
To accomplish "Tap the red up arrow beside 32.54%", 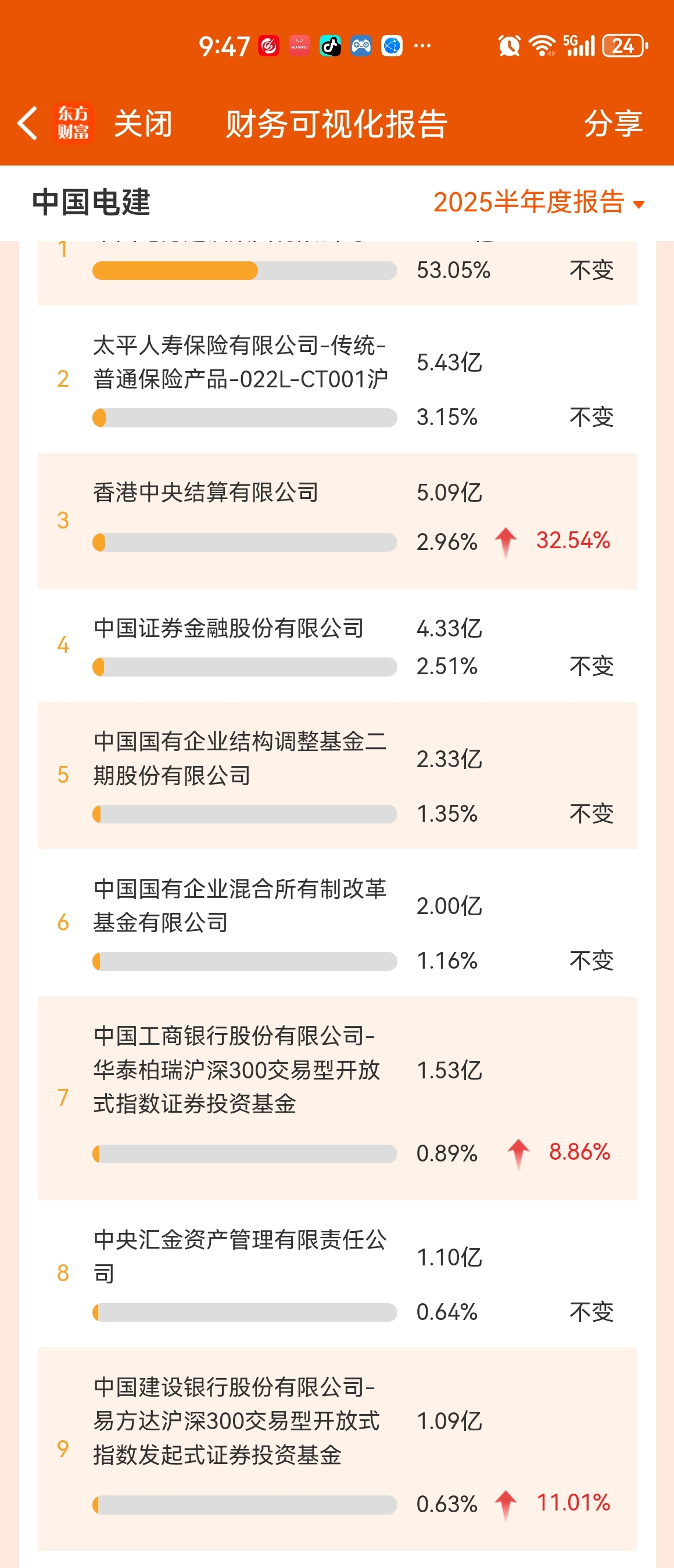I will [x=506, y=542].
